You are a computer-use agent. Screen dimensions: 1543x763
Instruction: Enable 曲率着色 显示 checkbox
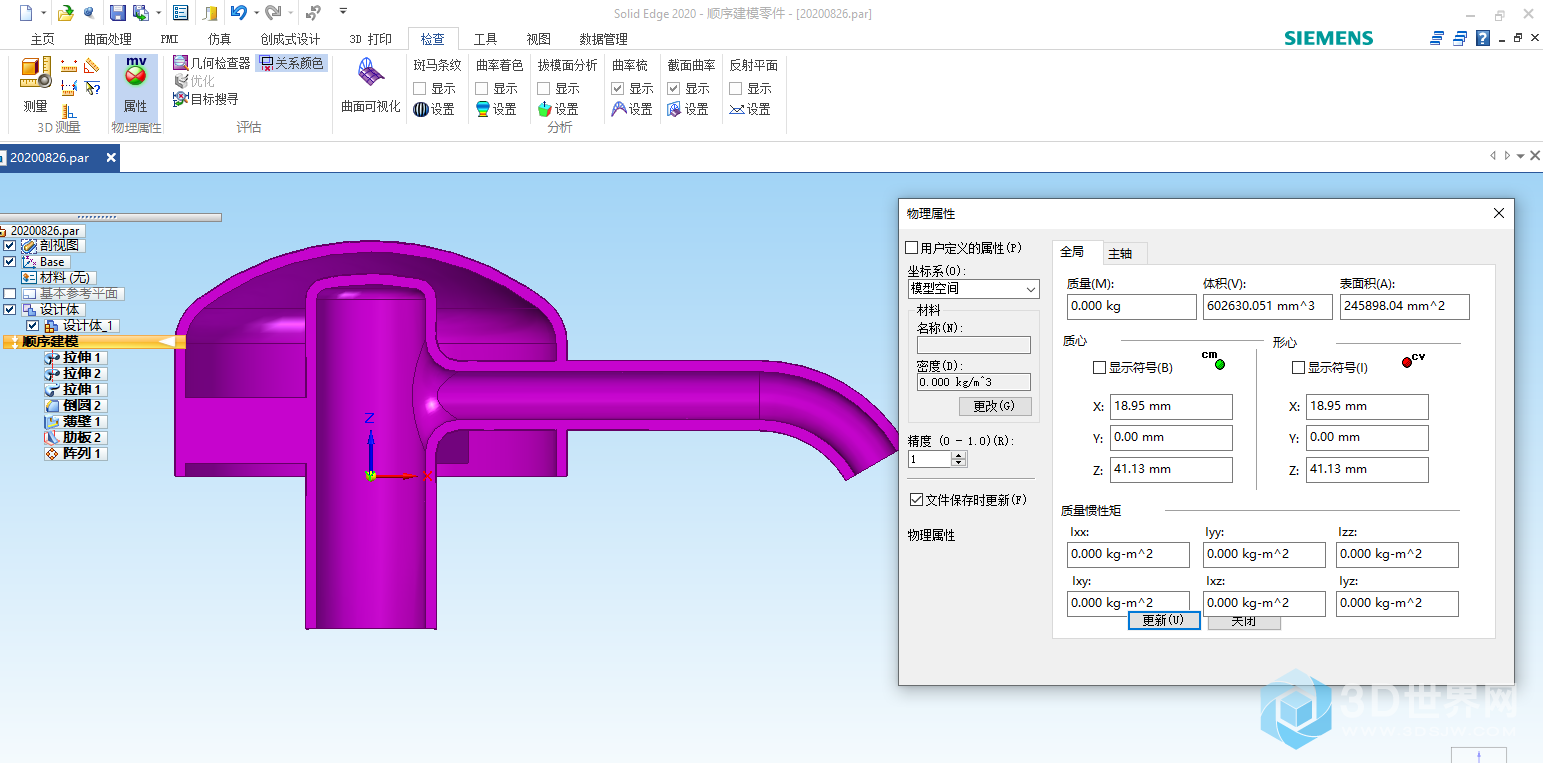click(482, 88)
